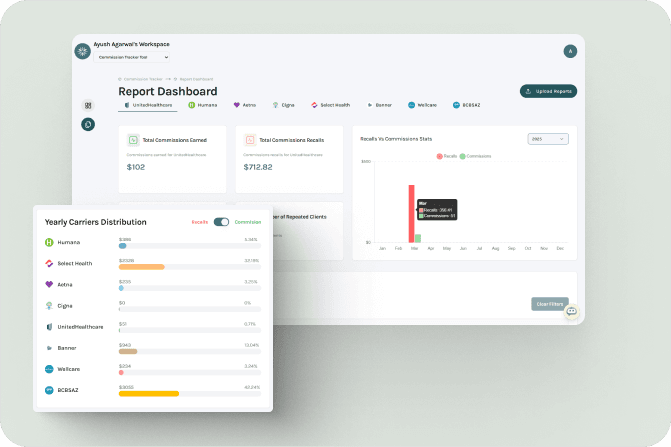Screen dimensions: 671x447
Task: Click the Banner tan progress bar
Action: [x=128, y=352]
